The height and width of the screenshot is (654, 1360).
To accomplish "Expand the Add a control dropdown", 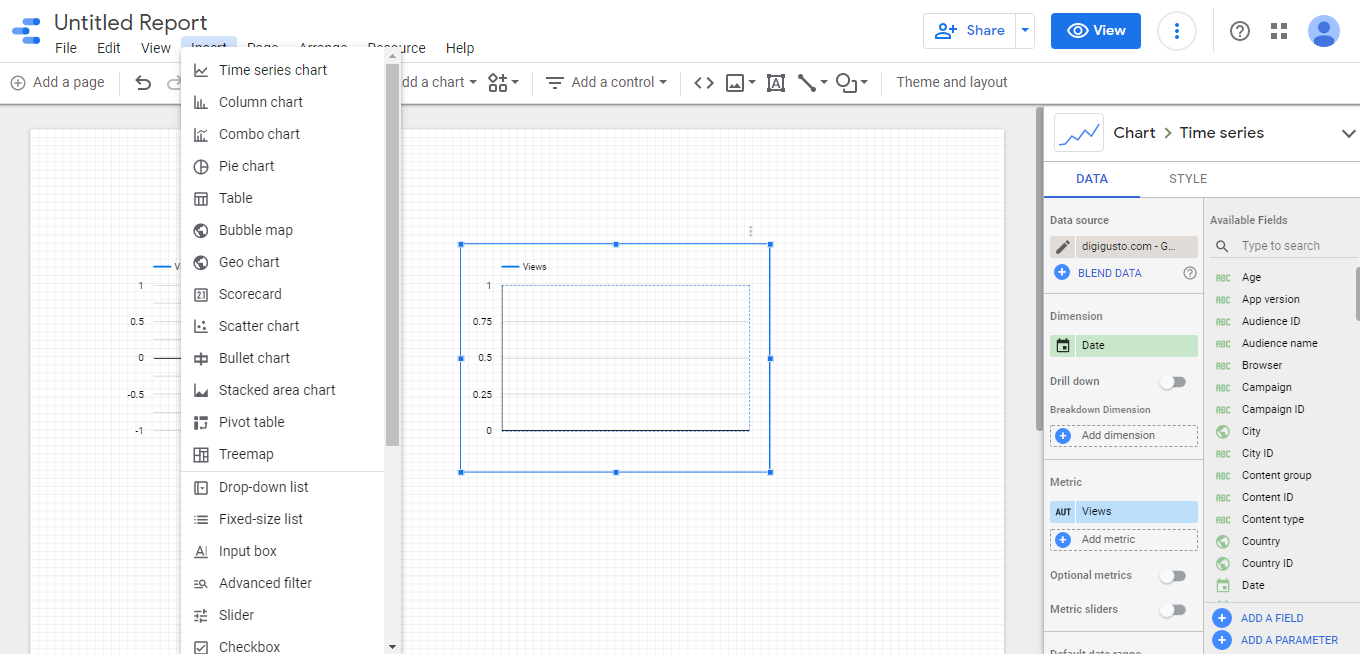I will 611,83.
